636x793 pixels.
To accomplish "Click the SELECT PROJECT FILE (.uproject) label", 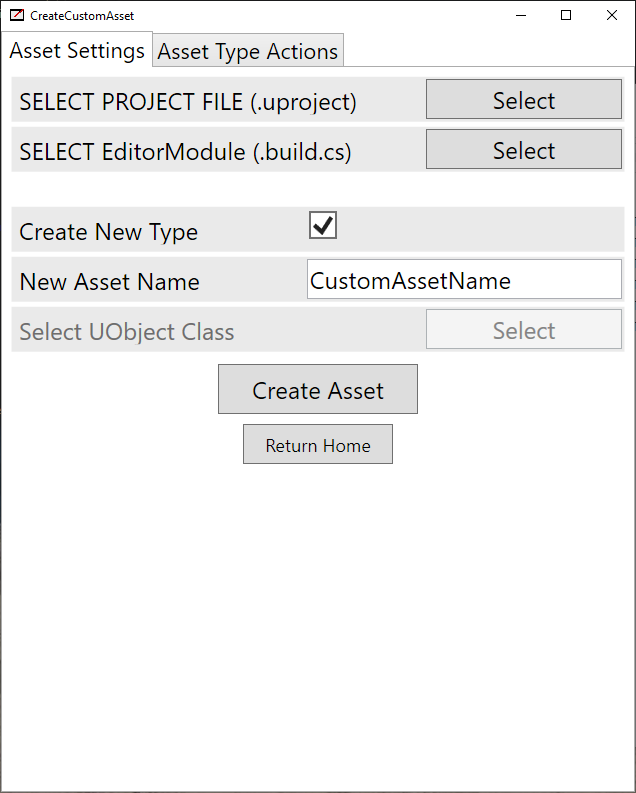I will click(x=188, y=102).
